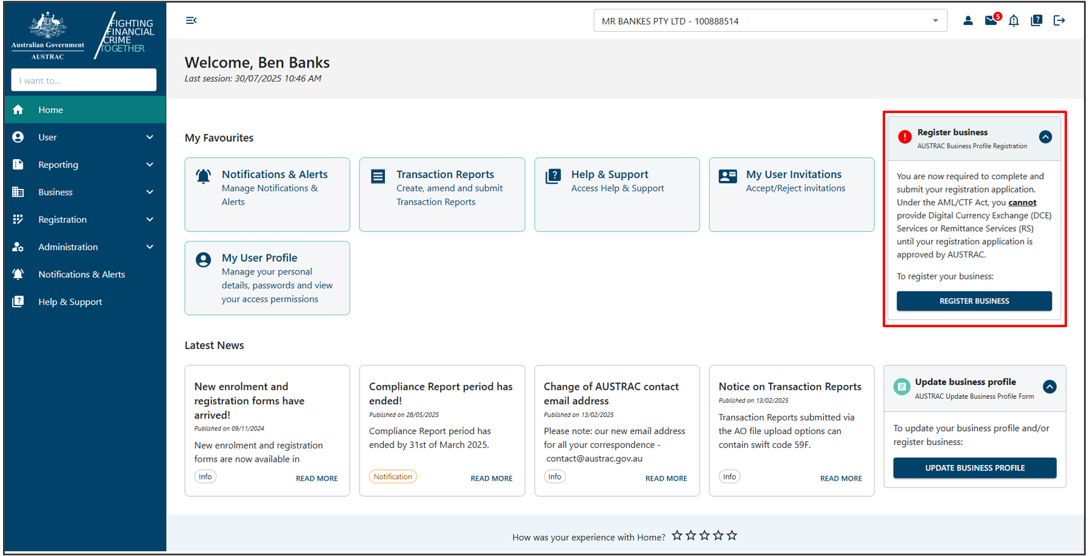This screenshot has height=556, width=1090.
Task: Open Help & Support from sidebar
Action: click(85, 302)
